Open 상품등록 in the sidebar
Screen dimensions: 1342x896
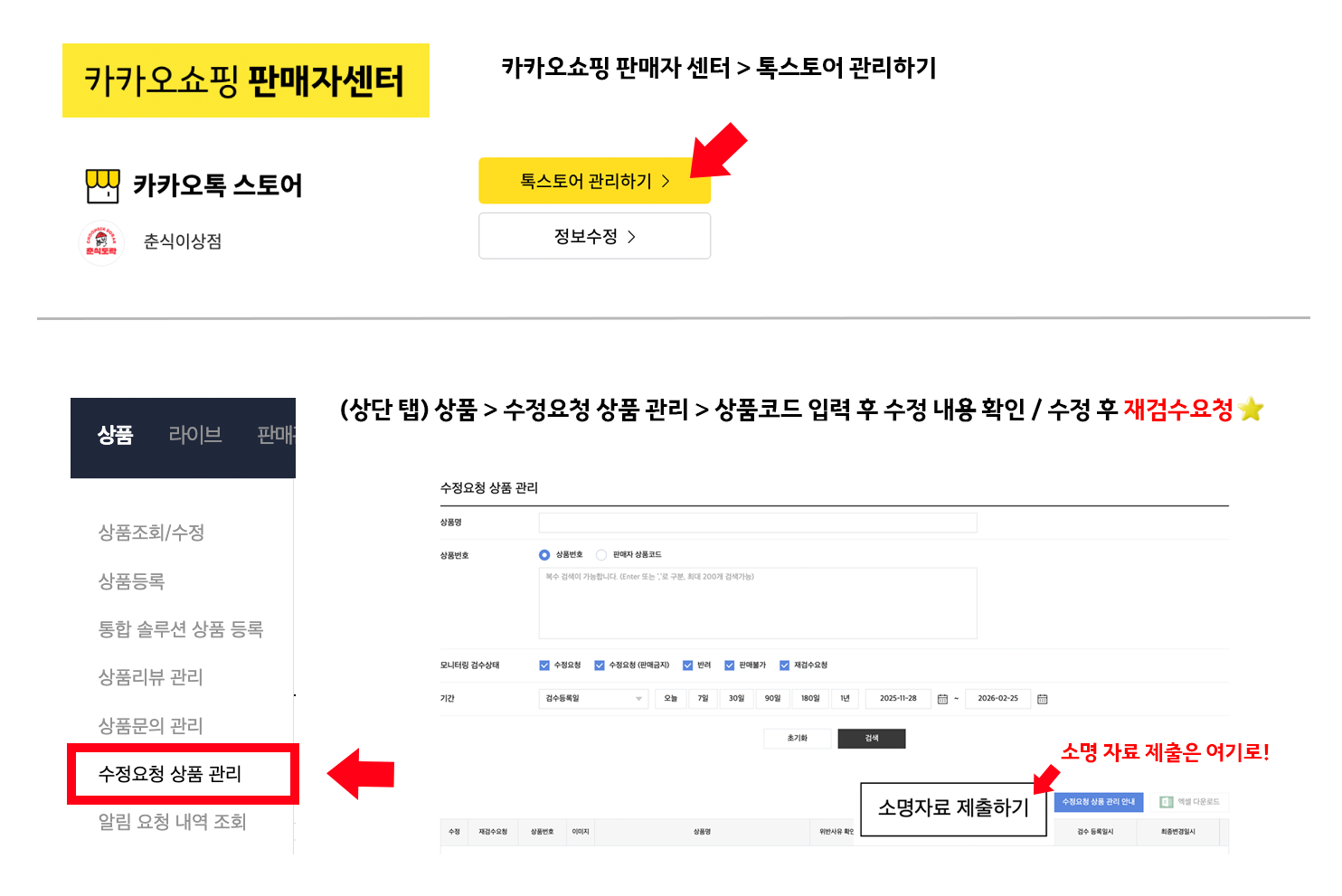point(131,581)
